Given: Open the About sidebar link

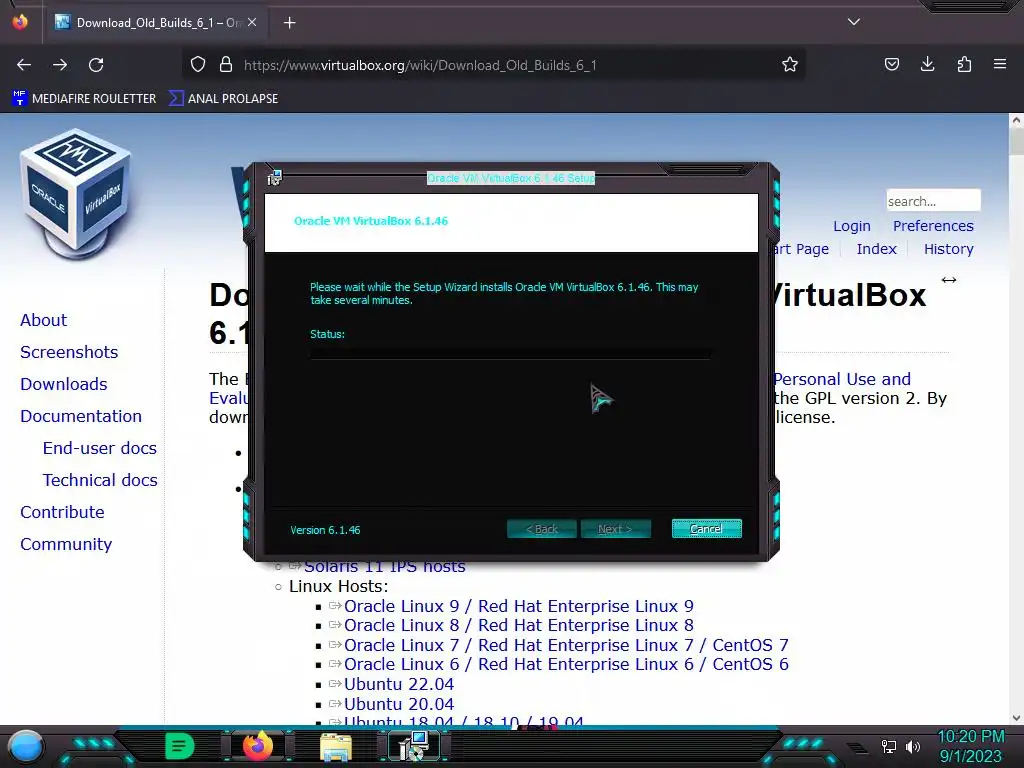Looking at the screenshot, I should click(43, 320).
